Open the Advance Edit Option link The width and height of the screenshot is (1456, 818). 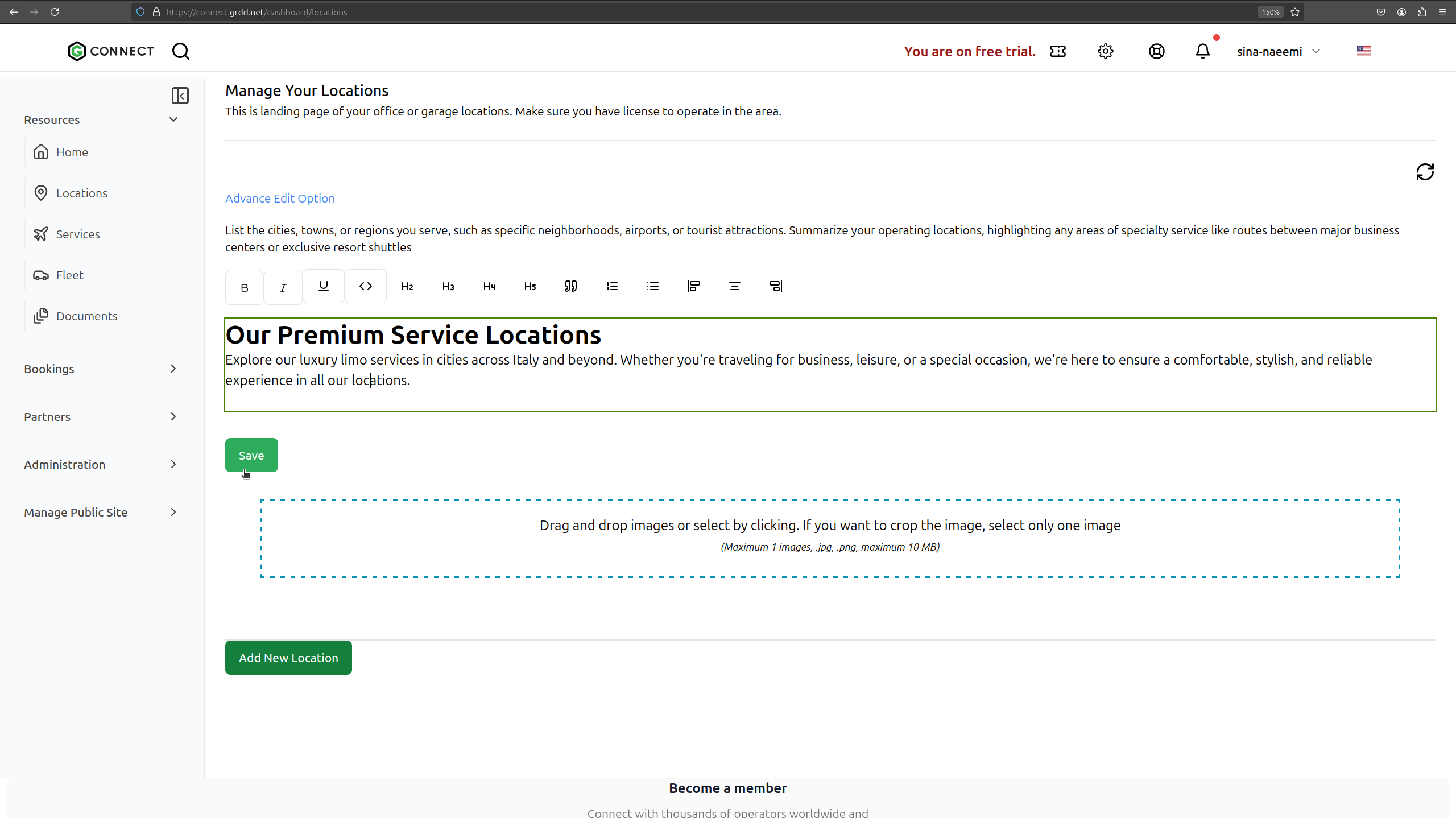[x=280, y=198]
